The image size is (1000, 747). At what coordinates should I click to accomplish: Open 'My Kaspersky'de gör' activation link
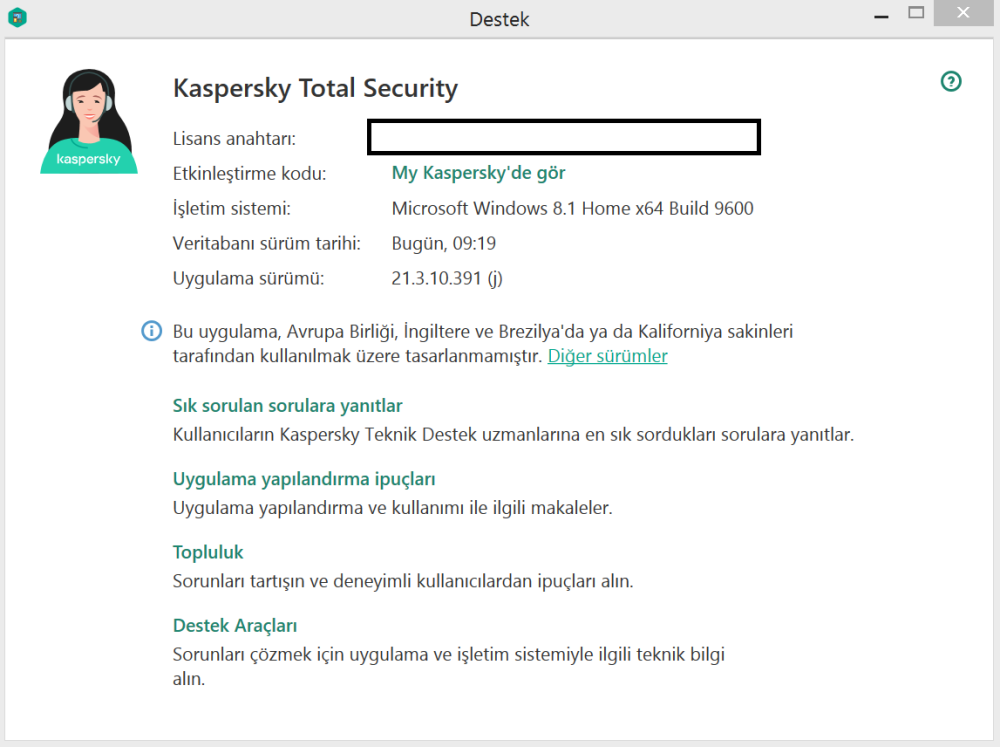click(x=477, y=172)
